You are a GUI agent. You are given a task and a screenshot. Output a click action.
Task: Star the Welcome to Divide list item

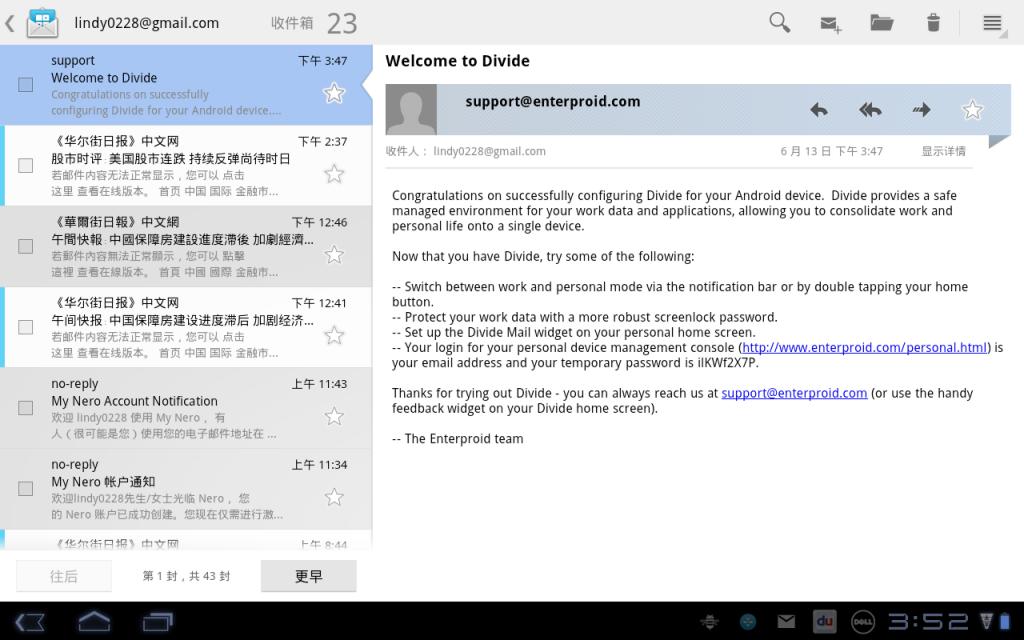pyautogui.click(x=334, y=93)
